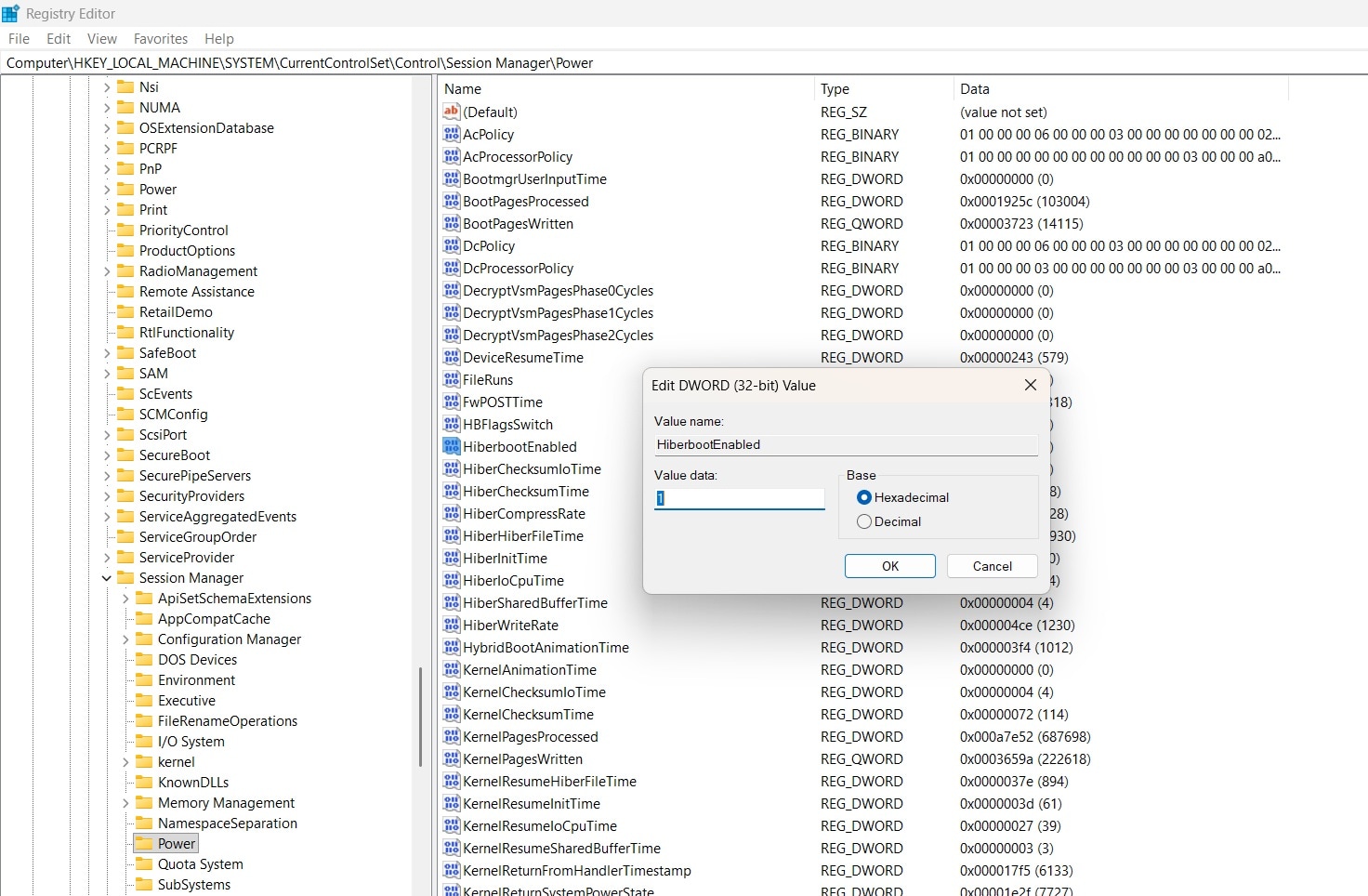
Task: Select the Hexadecimal base option
Action: pyautogui.click(x=864, y=497)
